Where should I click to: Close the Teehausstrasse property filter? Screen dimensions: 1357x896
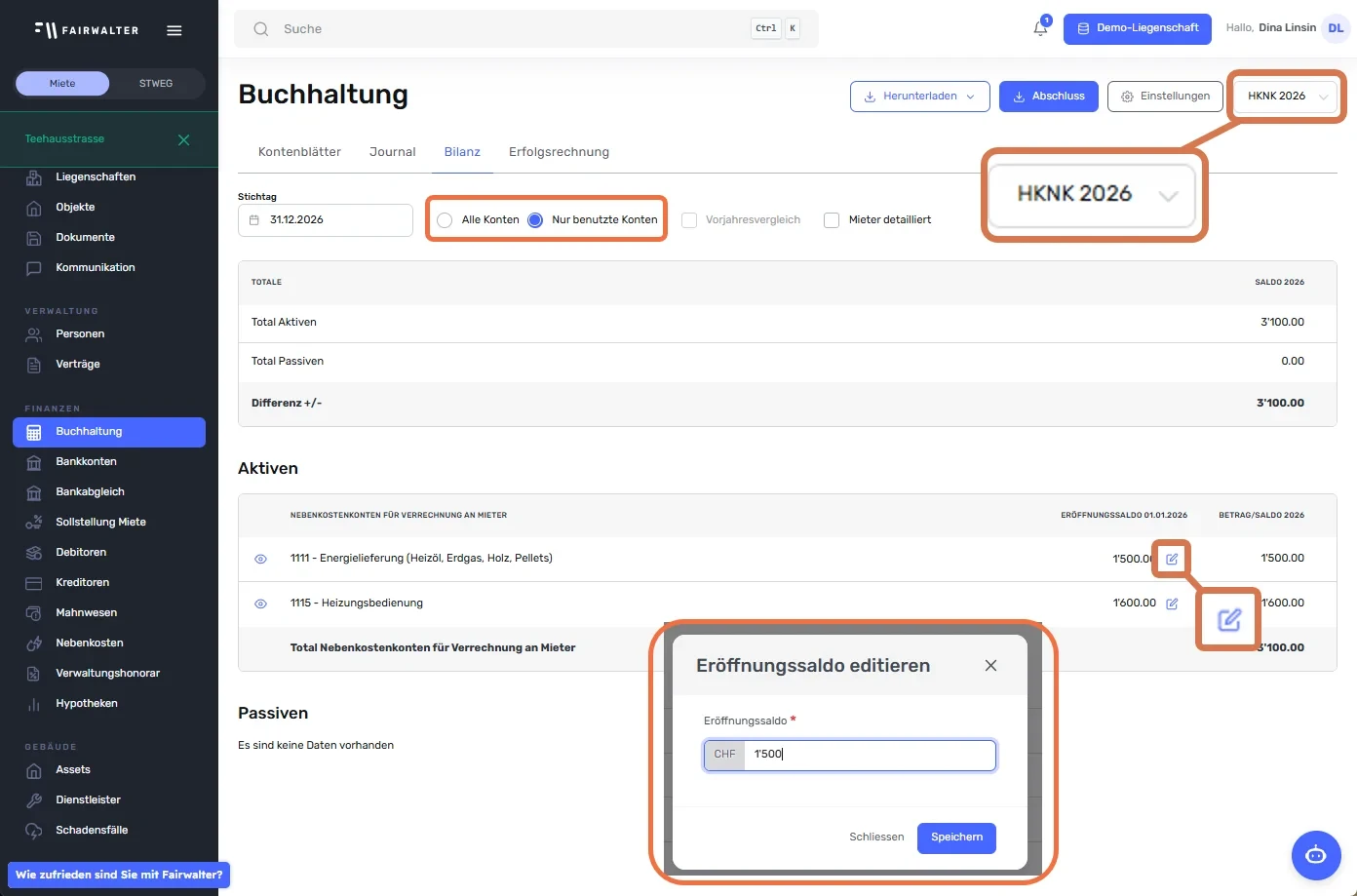click(183, 139)
